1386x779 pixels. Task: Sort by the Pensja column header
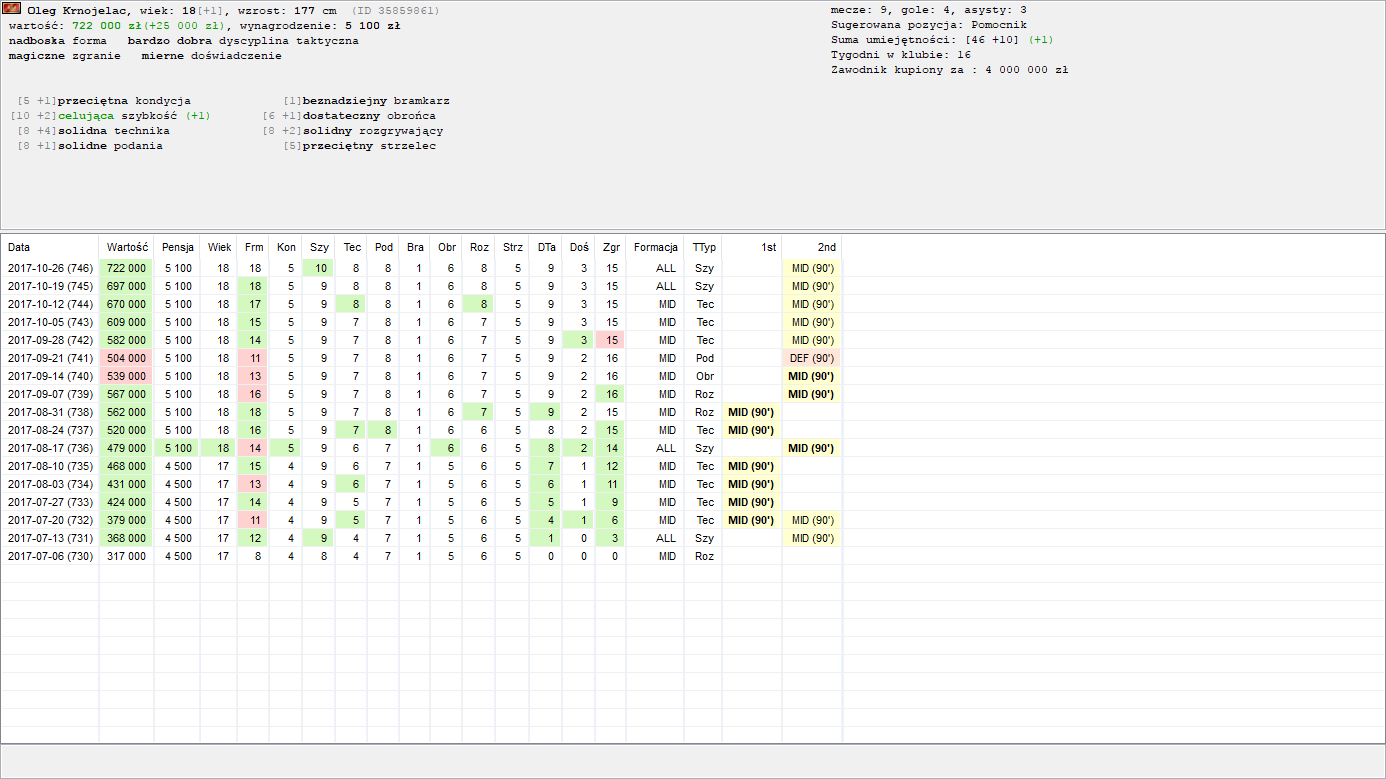(x=178, y=247)
